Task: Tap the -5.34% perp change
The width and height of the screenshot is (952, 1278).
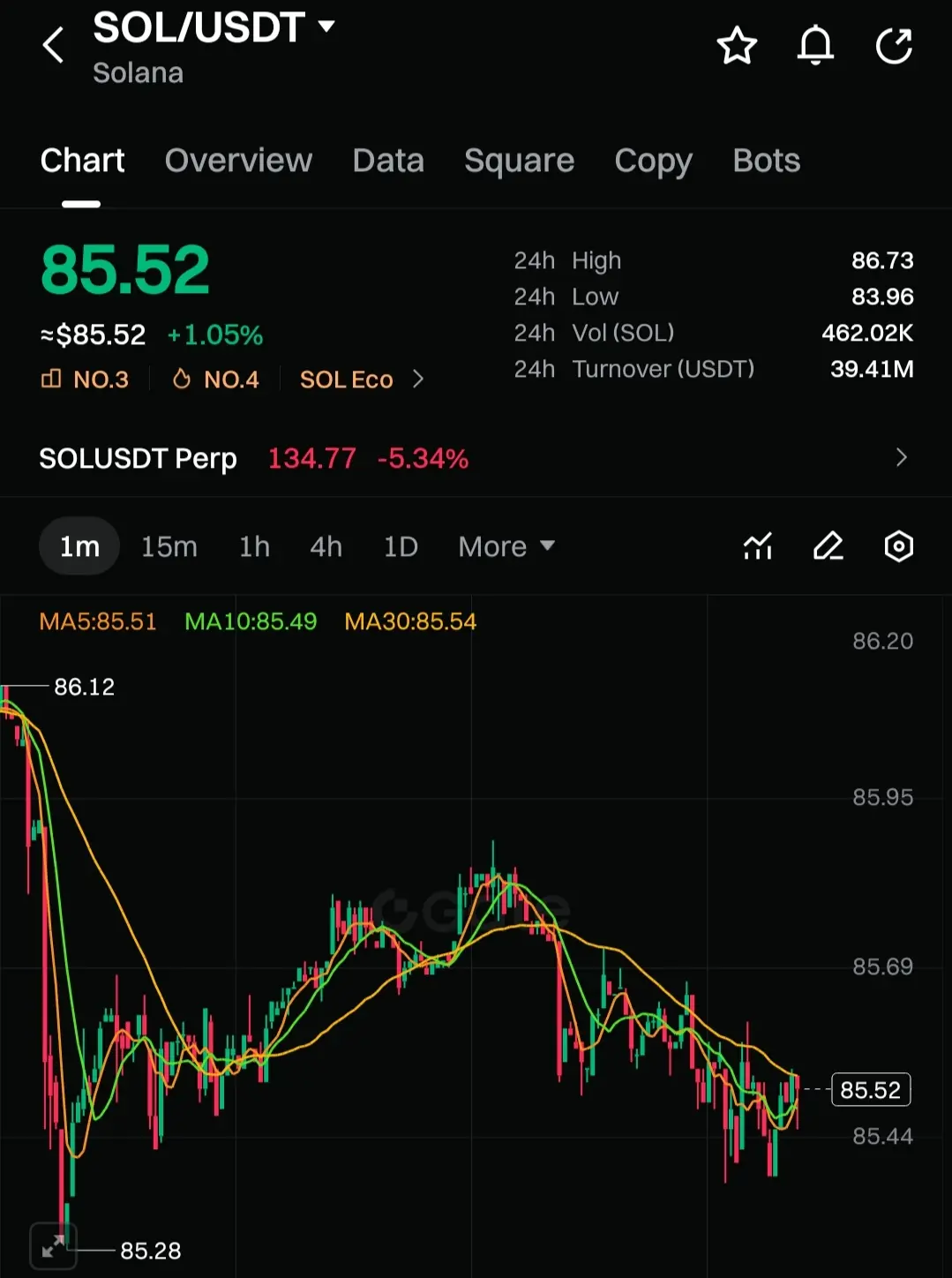Action: point(423,458)
